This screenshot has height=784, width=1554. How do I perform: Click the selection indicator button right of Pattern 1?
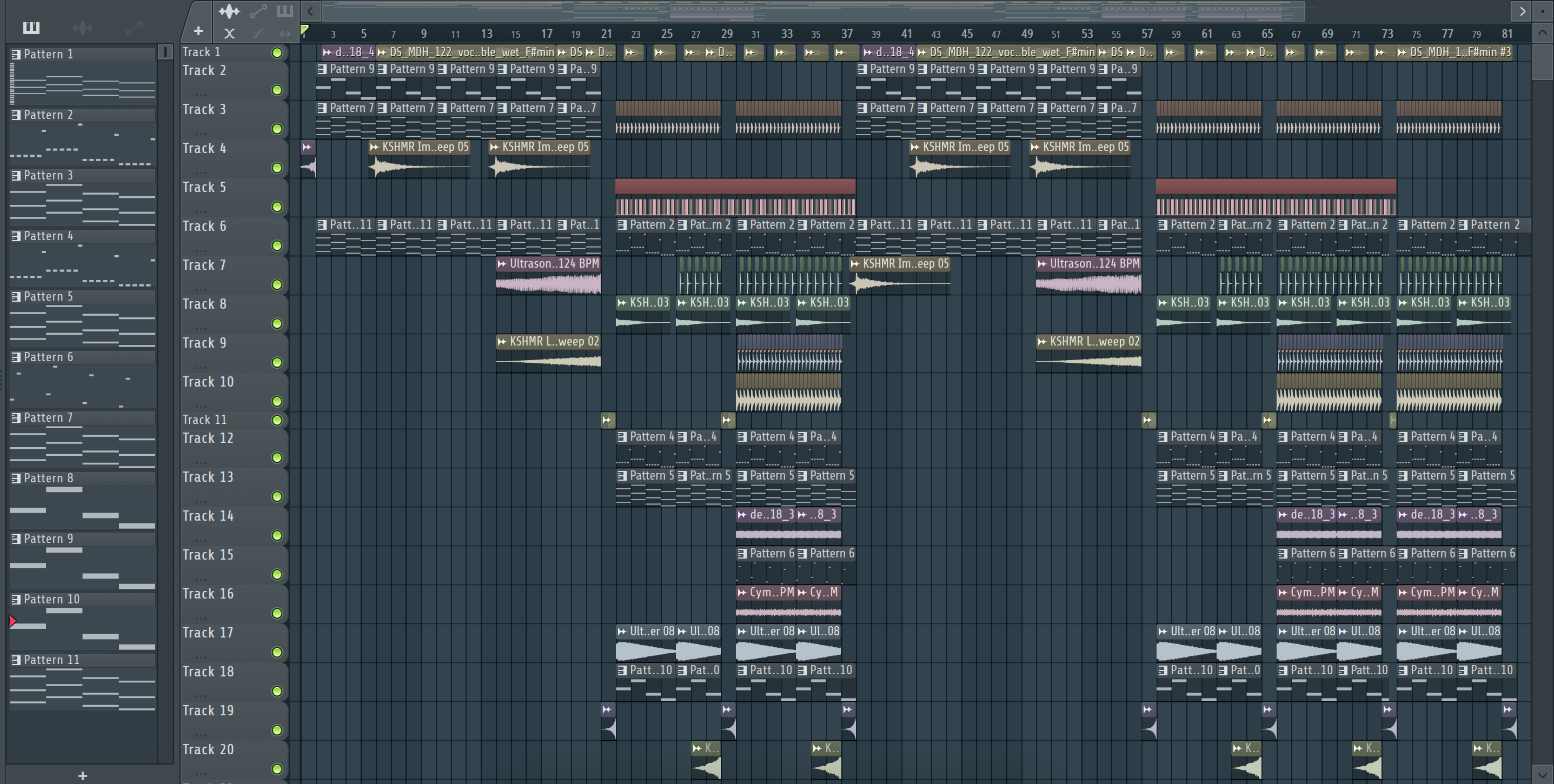coord(165,52)
